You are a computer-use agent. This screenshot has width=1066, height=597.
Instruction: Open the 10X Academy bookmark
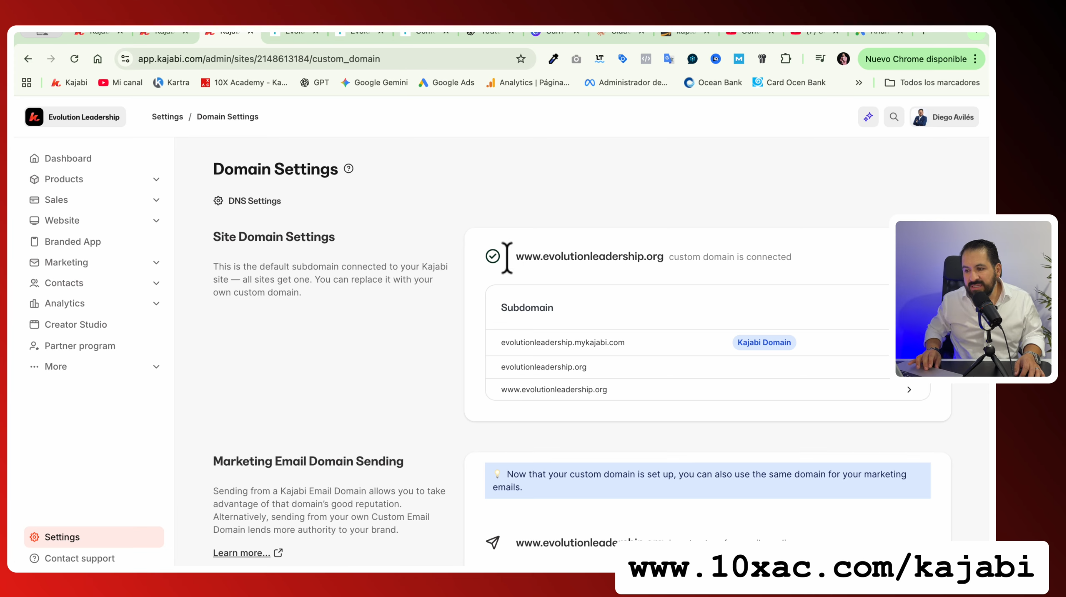click(x=244, y=82)
